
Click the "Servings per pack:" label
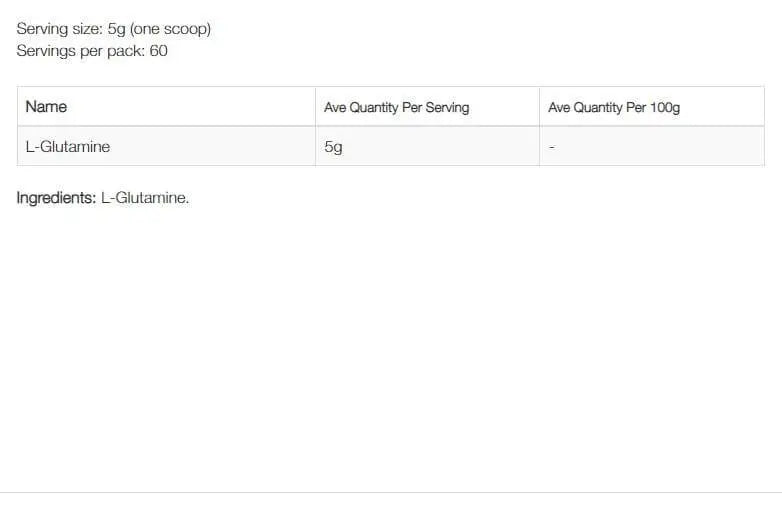(x=80, y=50)
